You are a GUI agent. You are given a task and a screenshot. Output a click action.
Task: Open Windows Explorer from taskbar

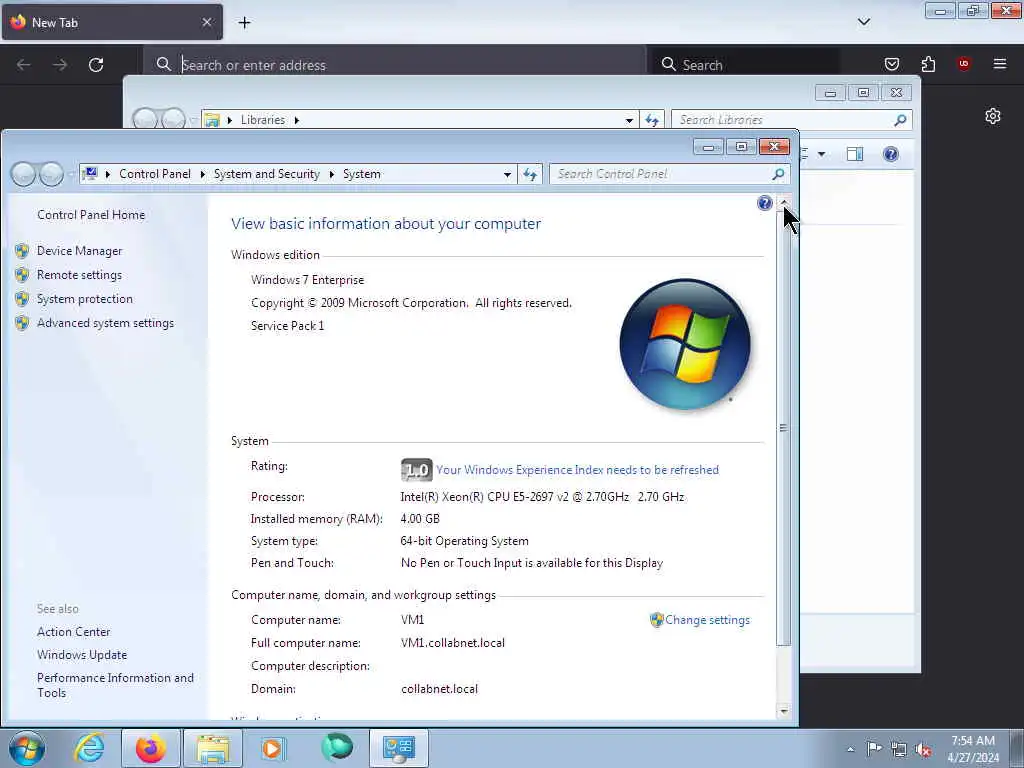[x=213, y=748]
